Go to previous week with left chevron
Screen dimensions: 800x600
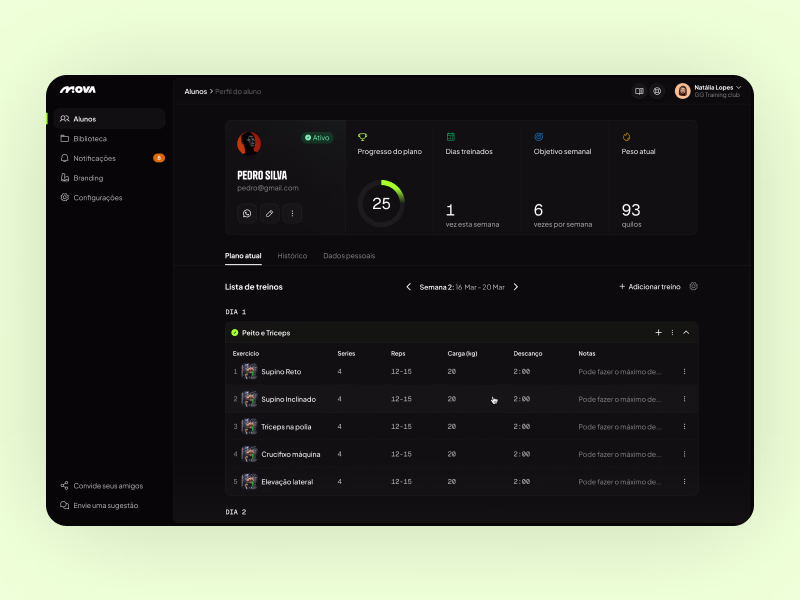[x=408, y=287]
